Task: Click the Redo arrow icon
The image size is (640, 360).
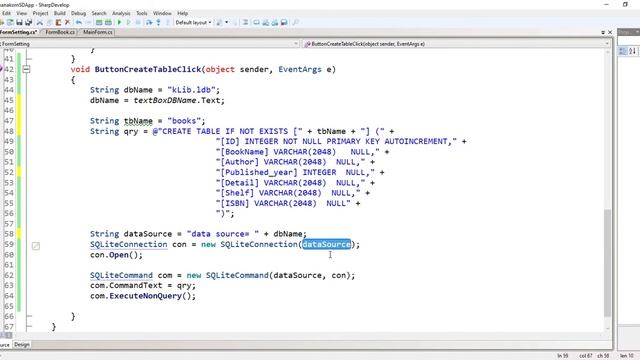Action: (88, 22)
